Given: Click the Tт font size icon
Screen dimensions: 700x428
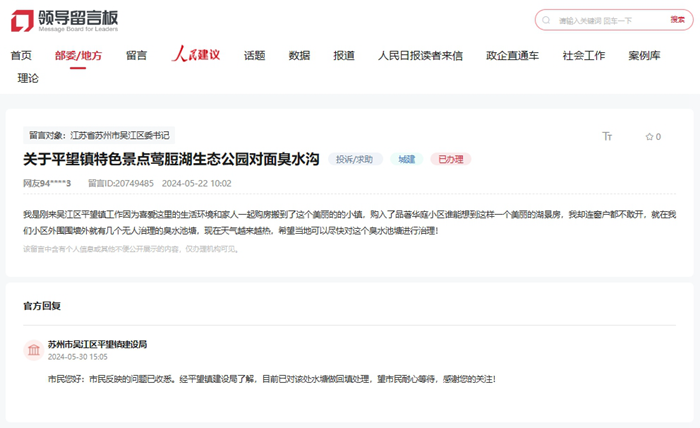Looking at the screenshot, I should [x=607, y=136].
